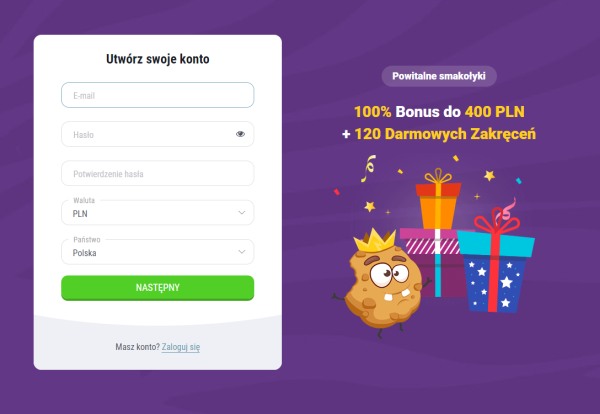Click the E-mail input field

tap(158, 95)
